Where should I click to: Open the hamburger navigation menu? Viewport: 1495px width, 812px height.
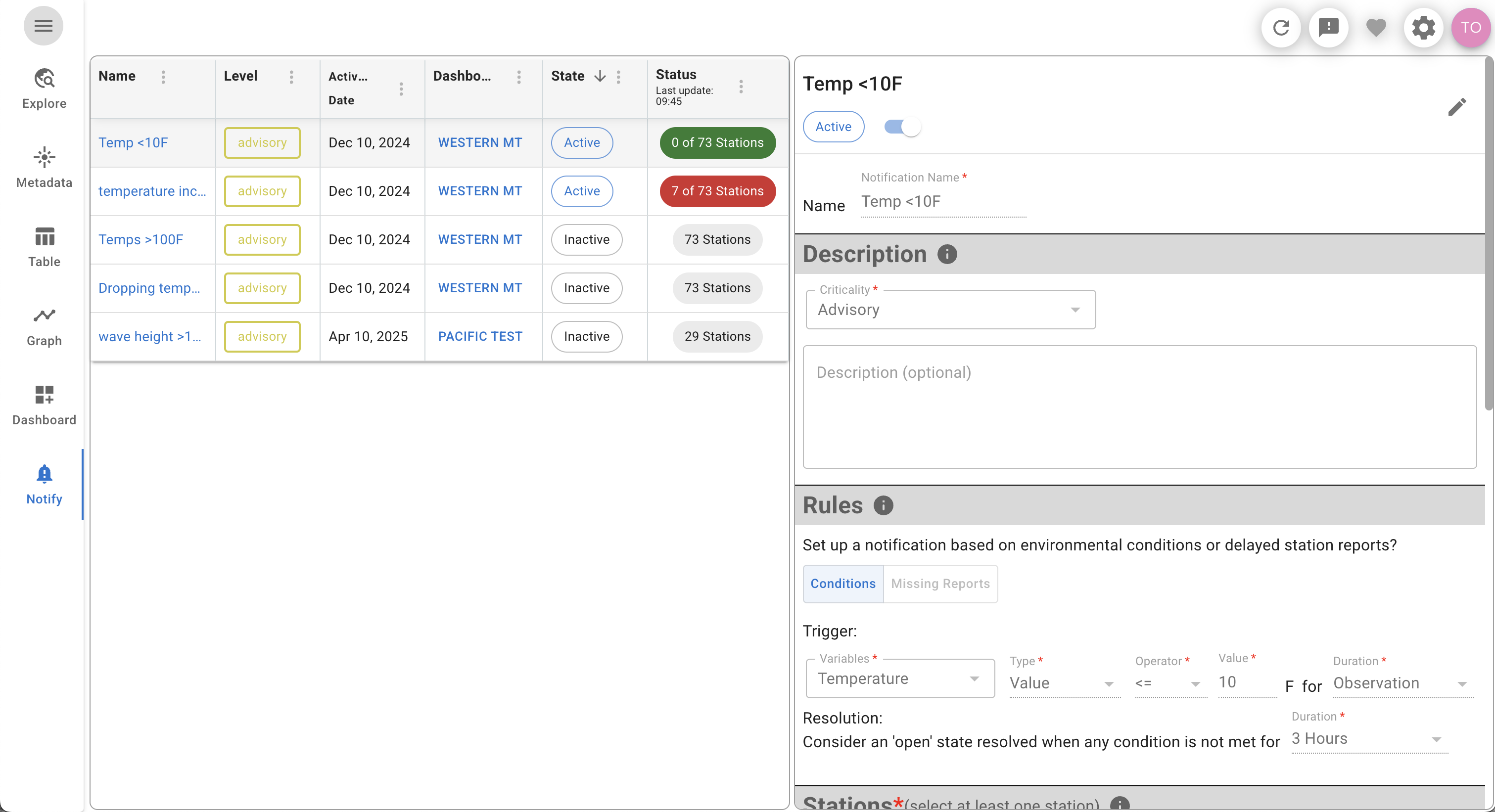43,26
